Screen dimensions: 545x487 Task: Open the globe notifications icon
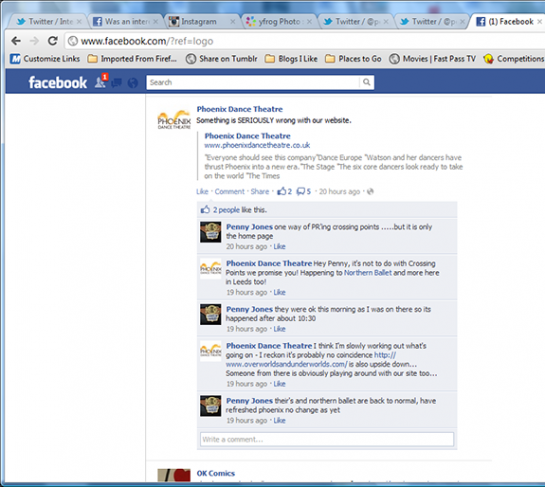(x=133, y=83)
